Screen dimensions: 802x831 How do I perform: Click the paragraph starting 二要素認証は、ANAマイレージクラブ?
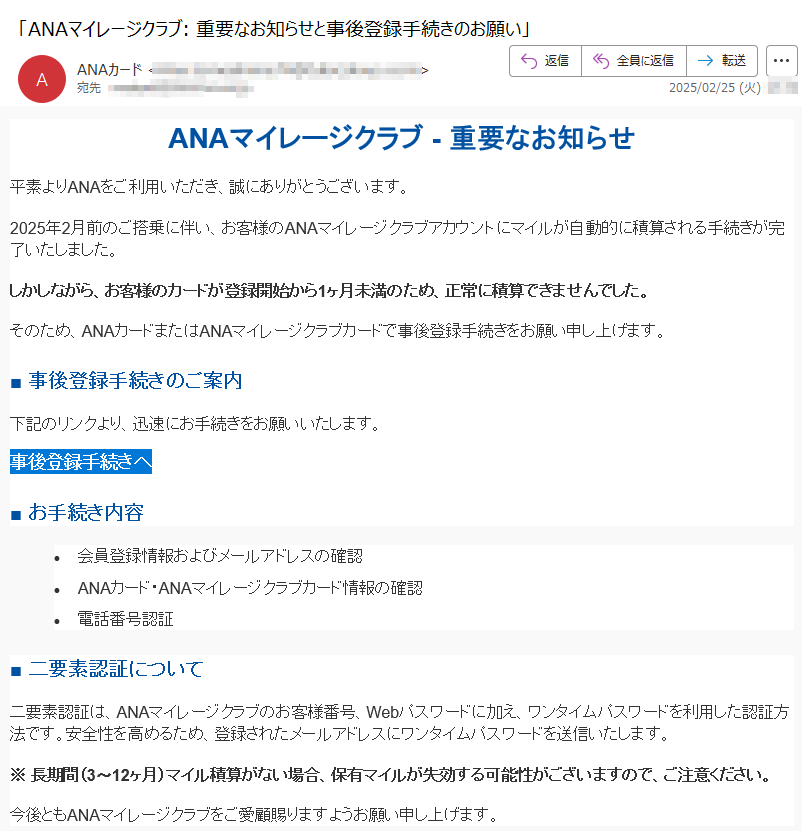click(x=400, y=722)
